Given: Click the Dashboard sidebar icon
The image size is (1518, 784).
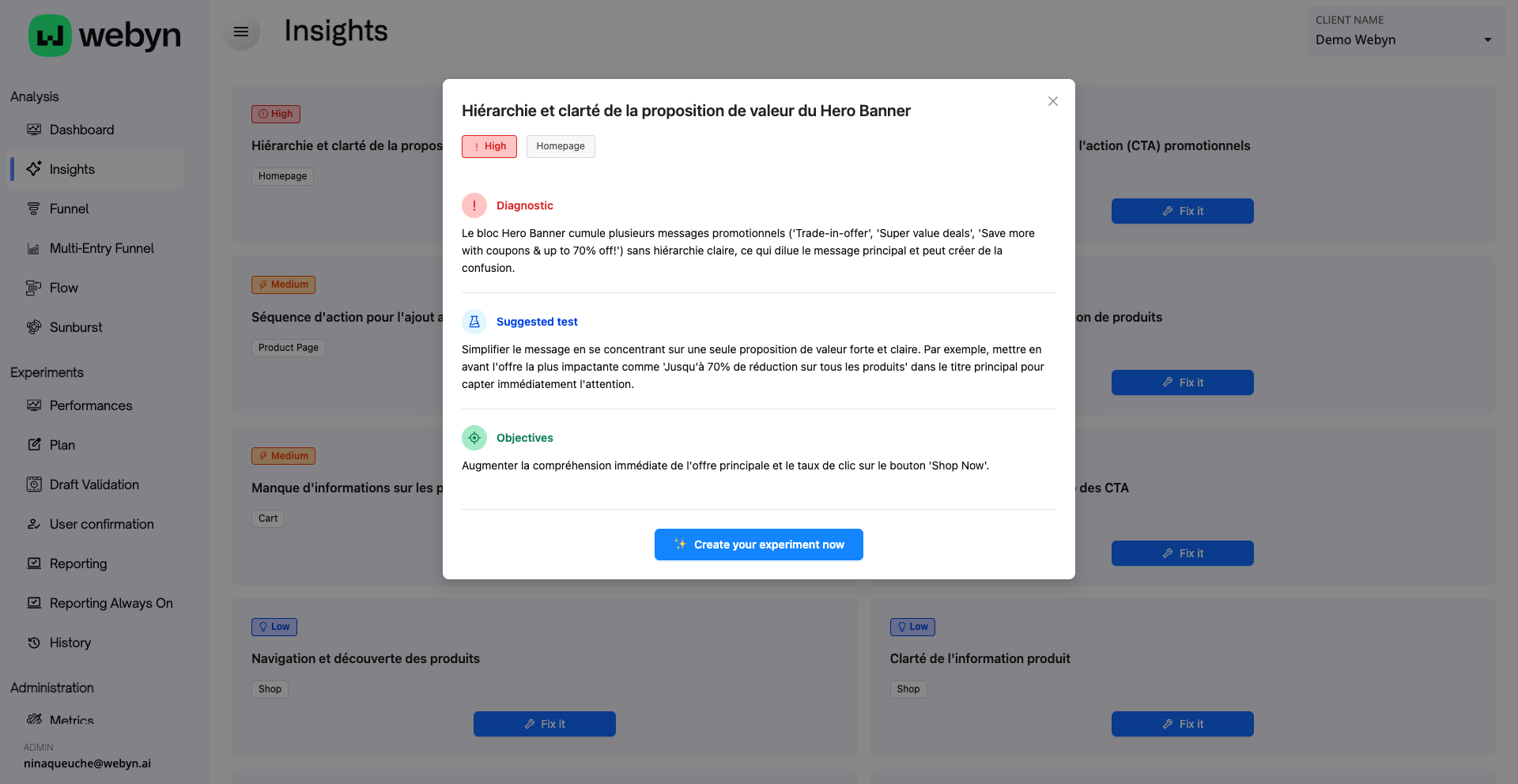Looking at the screenshot, I should (34, 130).
